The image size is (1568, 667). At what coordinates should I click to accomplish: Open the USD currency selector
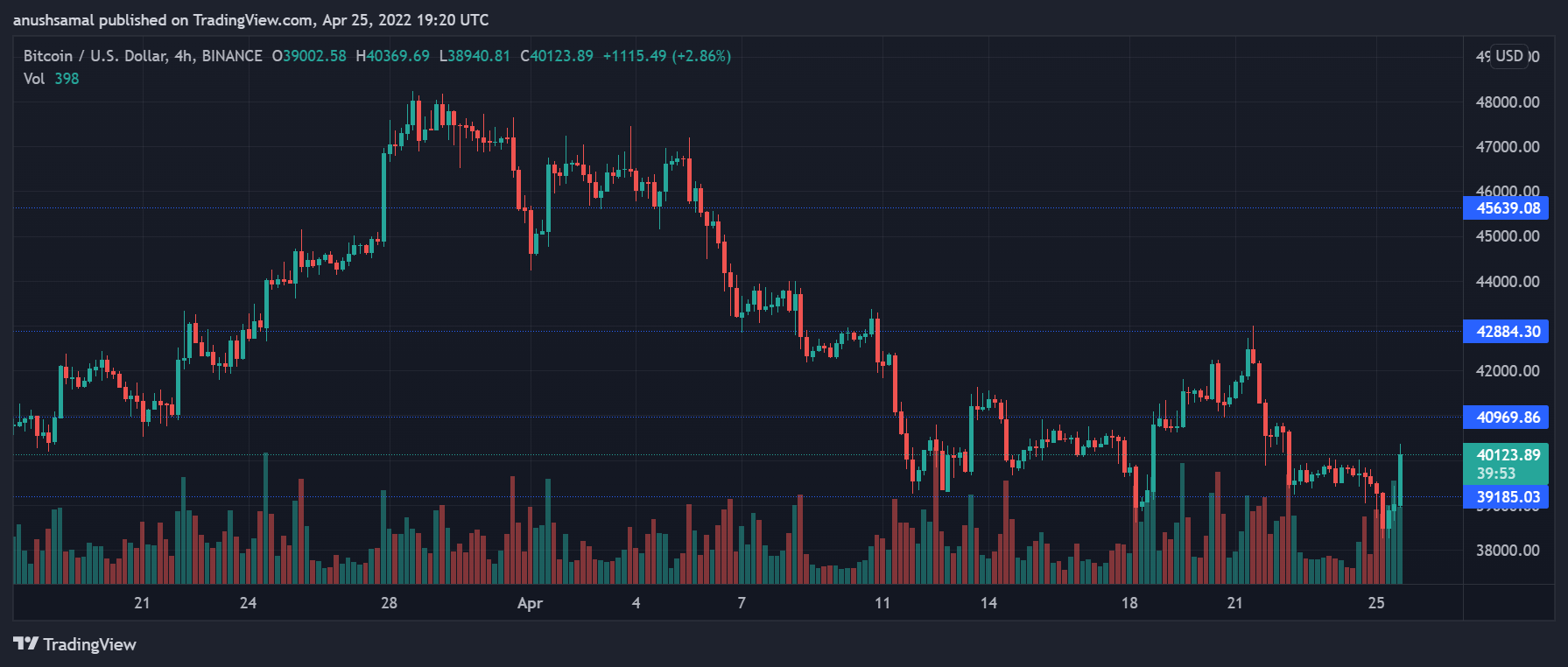(1509, 56)
